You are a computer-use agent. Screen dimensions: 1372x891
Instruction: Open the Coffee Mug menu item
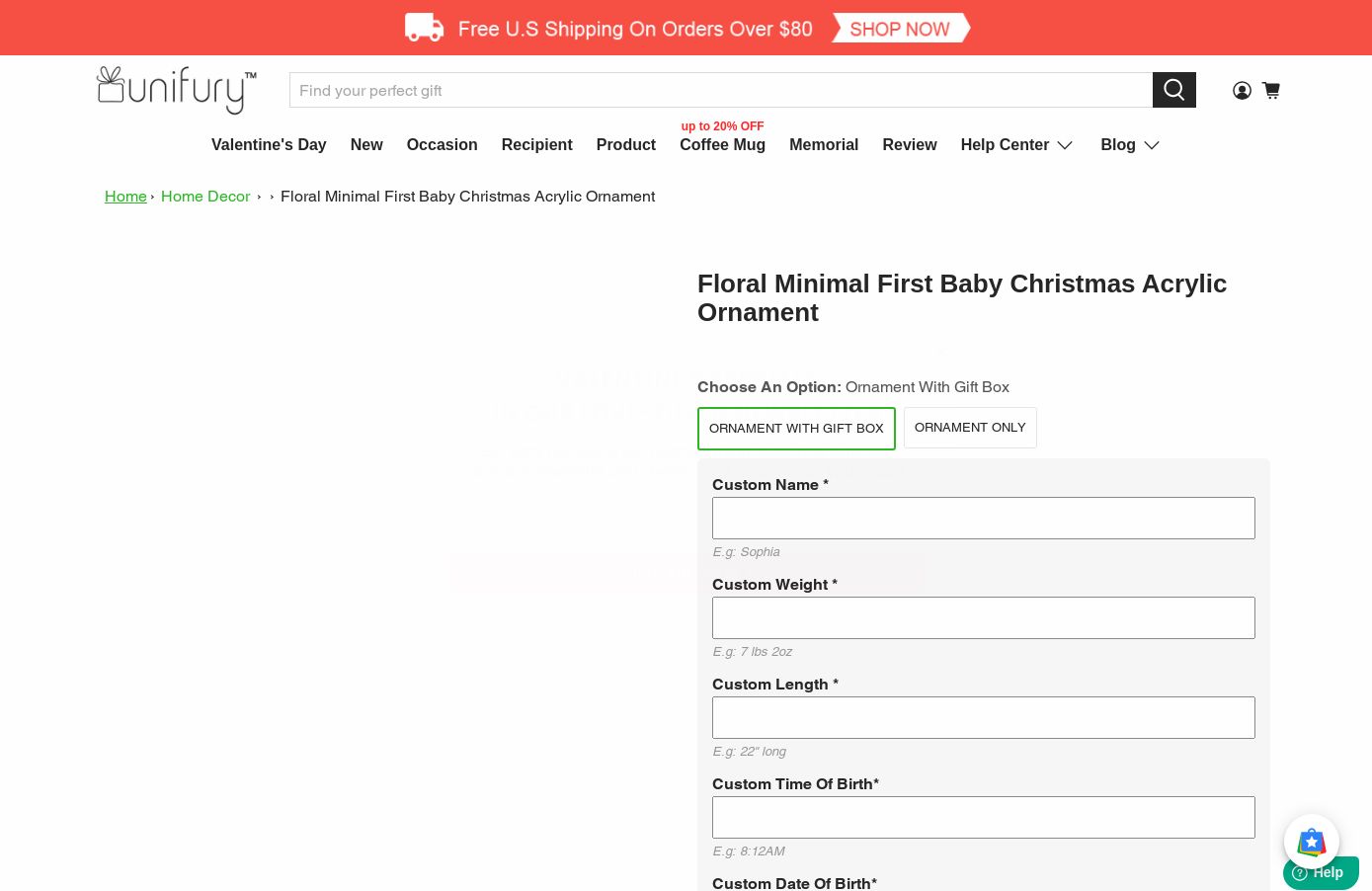point(722,145)
